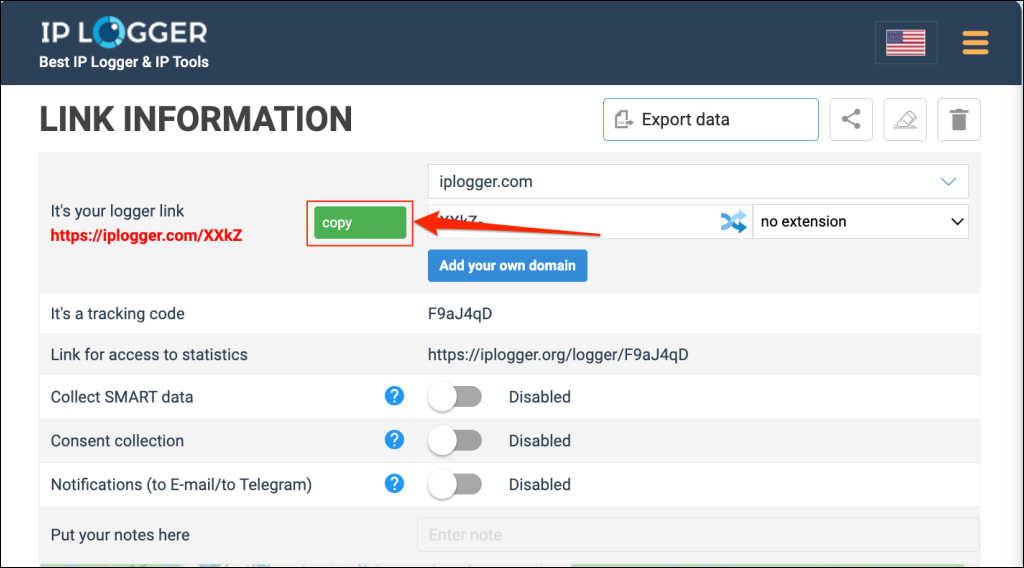The height and width of the screenshot is (568, 1024).
Task: Click the share icon button
Action: (851, 120)
